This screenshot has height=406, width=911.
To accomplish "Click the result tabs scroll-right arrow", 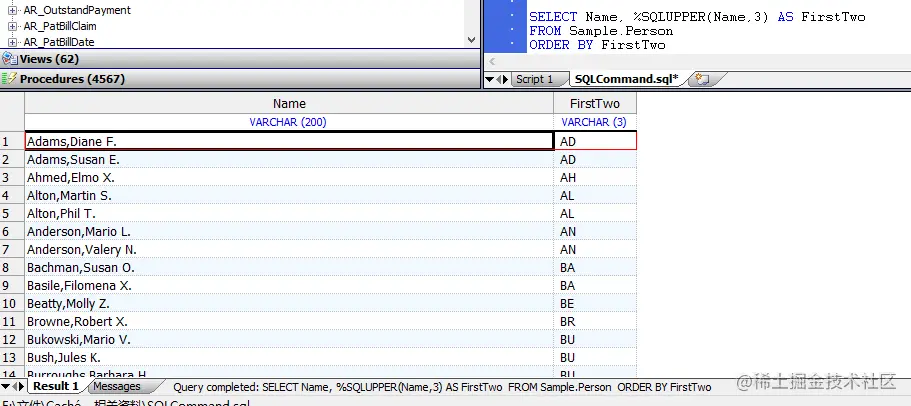I will click(x=21, y=386).
